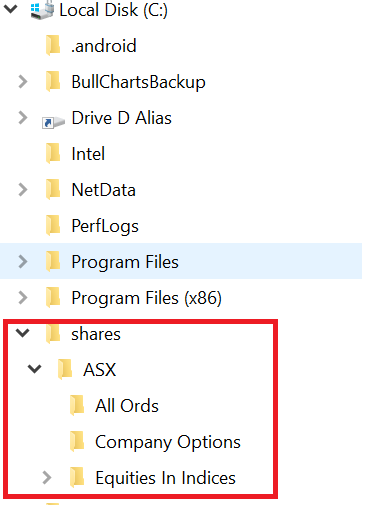Expand the Equities In Indices folder
The width and height of the screenshot is (380, 508).
[47, 477]
